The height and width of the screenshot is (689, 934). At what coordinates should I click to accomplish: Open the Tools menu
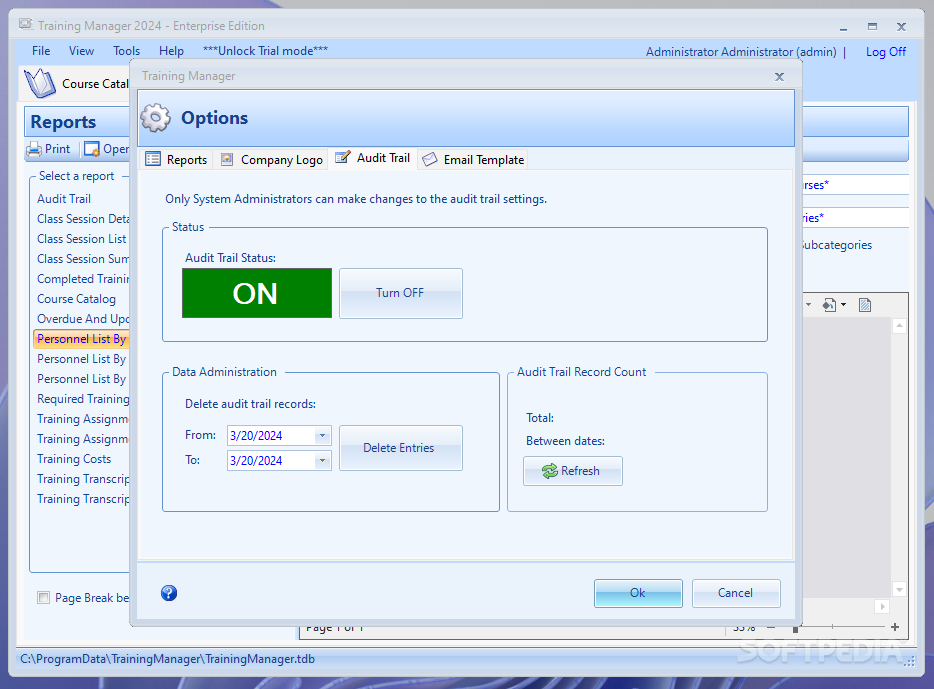pyautogui.click(x=126, y=51)
